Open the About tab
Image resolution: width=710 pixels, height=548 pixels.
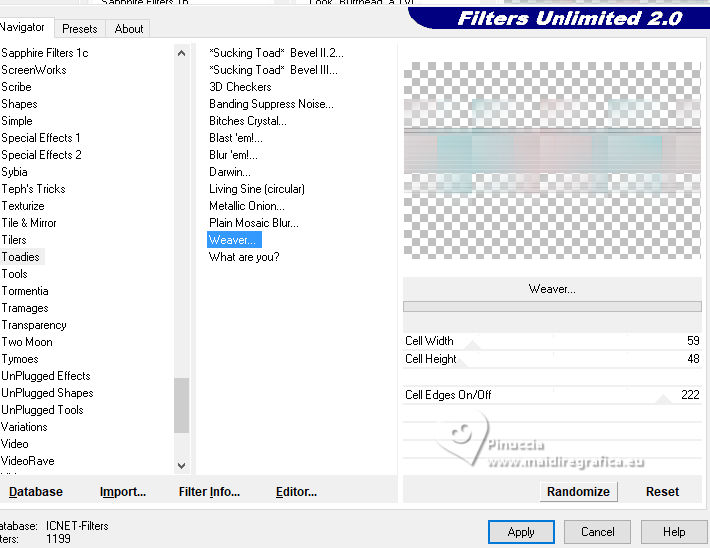pyautogui.click(x=129, y=29)
